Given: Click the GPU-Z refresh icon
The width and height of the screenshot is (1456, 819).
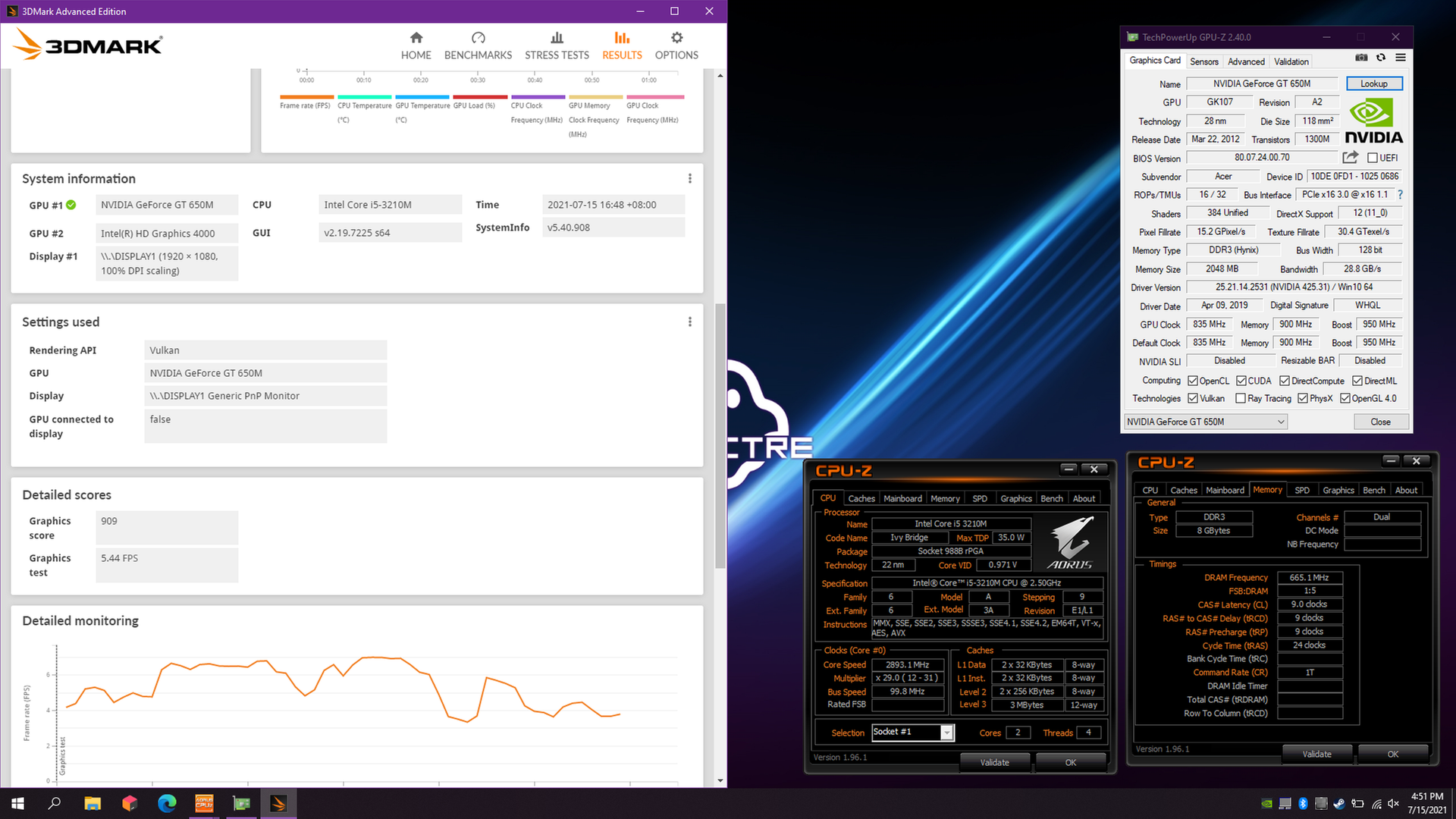Looking at the screenshot, I should pyautogui.click(x=1381, y=58).
